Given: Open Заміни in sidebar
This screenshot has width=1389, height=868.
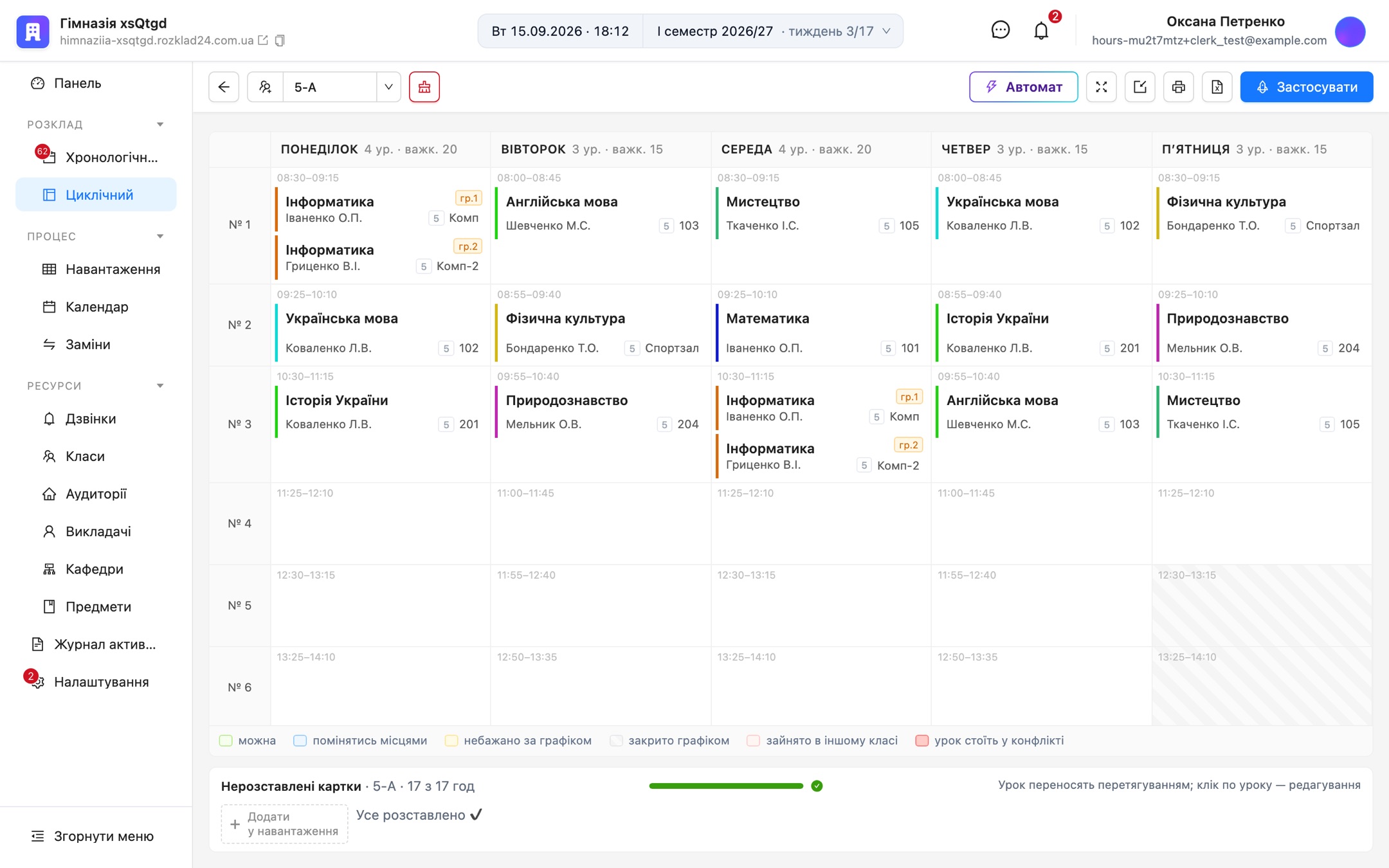Looking at the screenshot, I should pos(96,344).
